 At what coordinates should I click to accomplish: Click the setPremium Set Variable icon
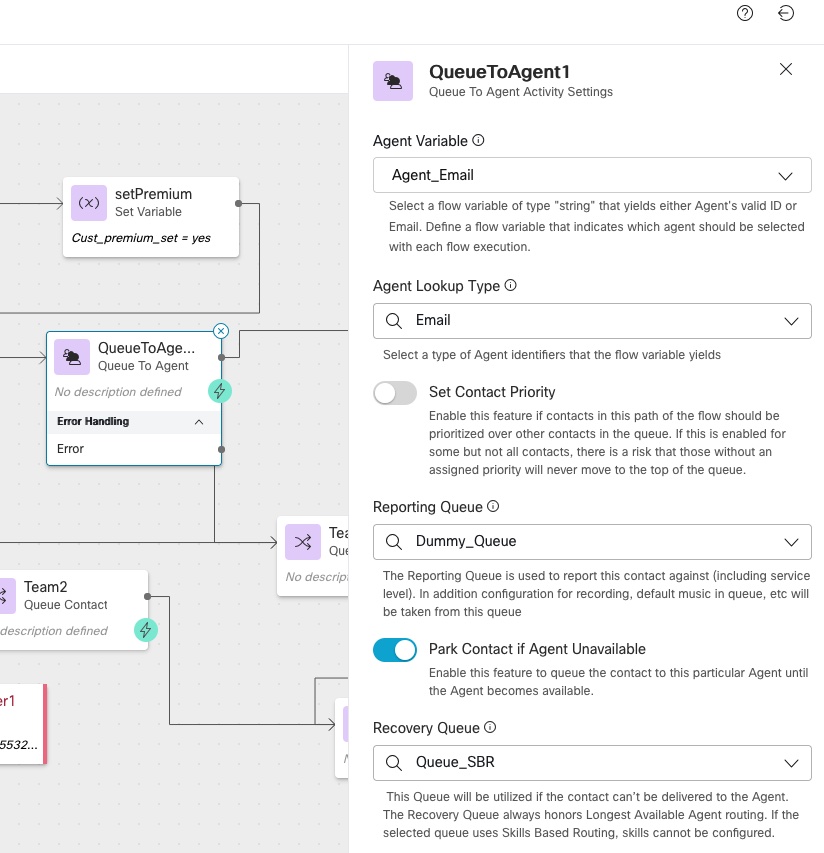pos(89,203)
